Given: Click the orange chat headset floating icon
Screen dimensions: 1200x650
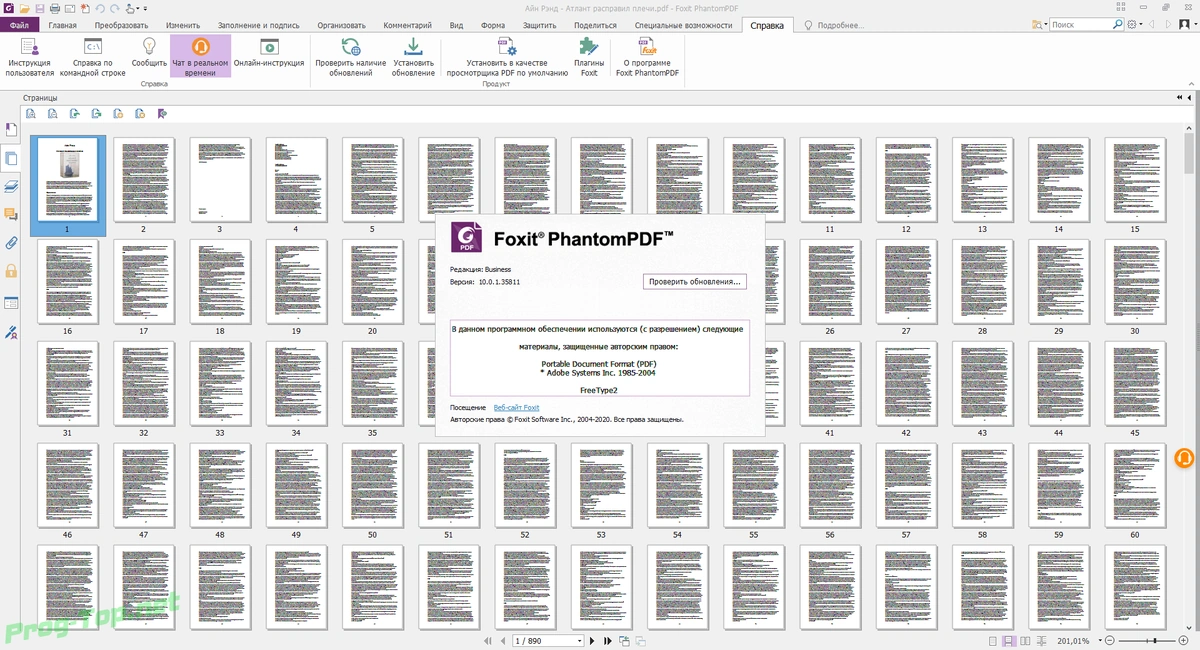Looking at the screenshot, I should (1185, 459).
